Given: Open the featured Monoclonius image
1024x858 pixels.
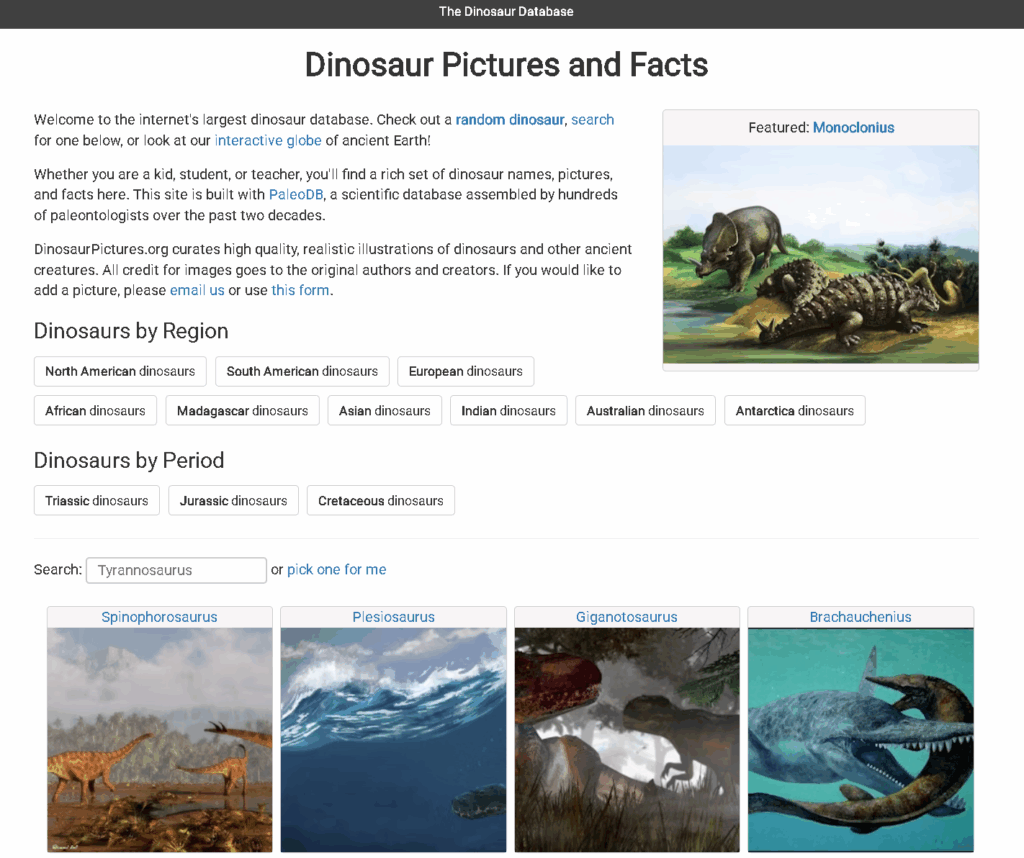Looking at the screenshot, I should [x=820, y=255].
